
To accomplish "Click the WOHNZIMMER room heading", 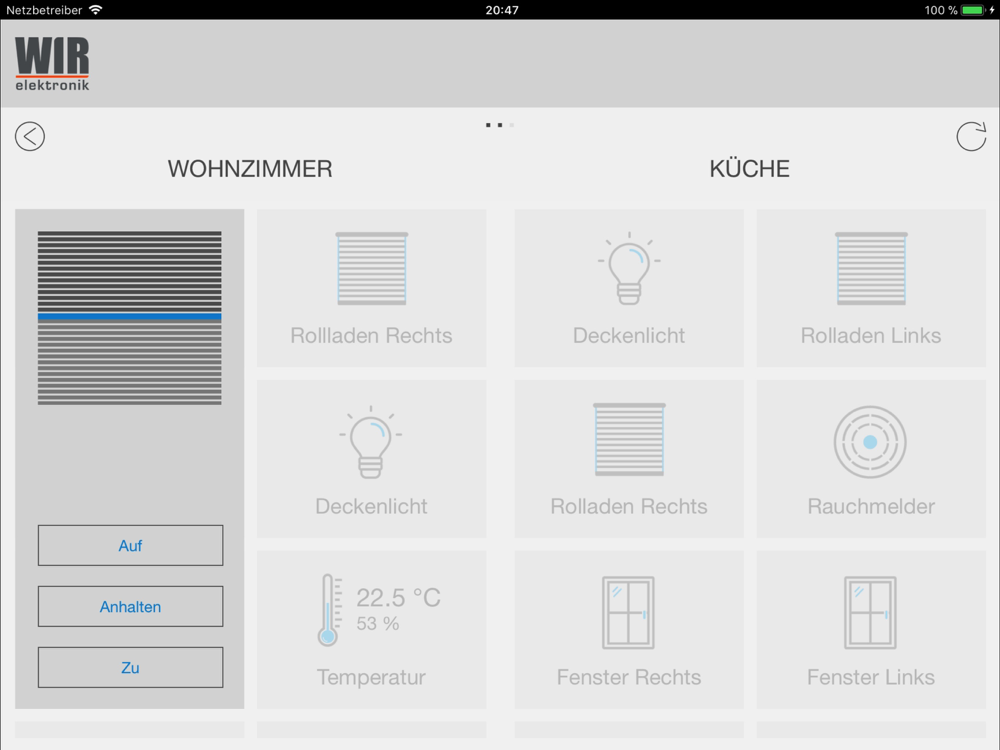I will click(250, 169).
